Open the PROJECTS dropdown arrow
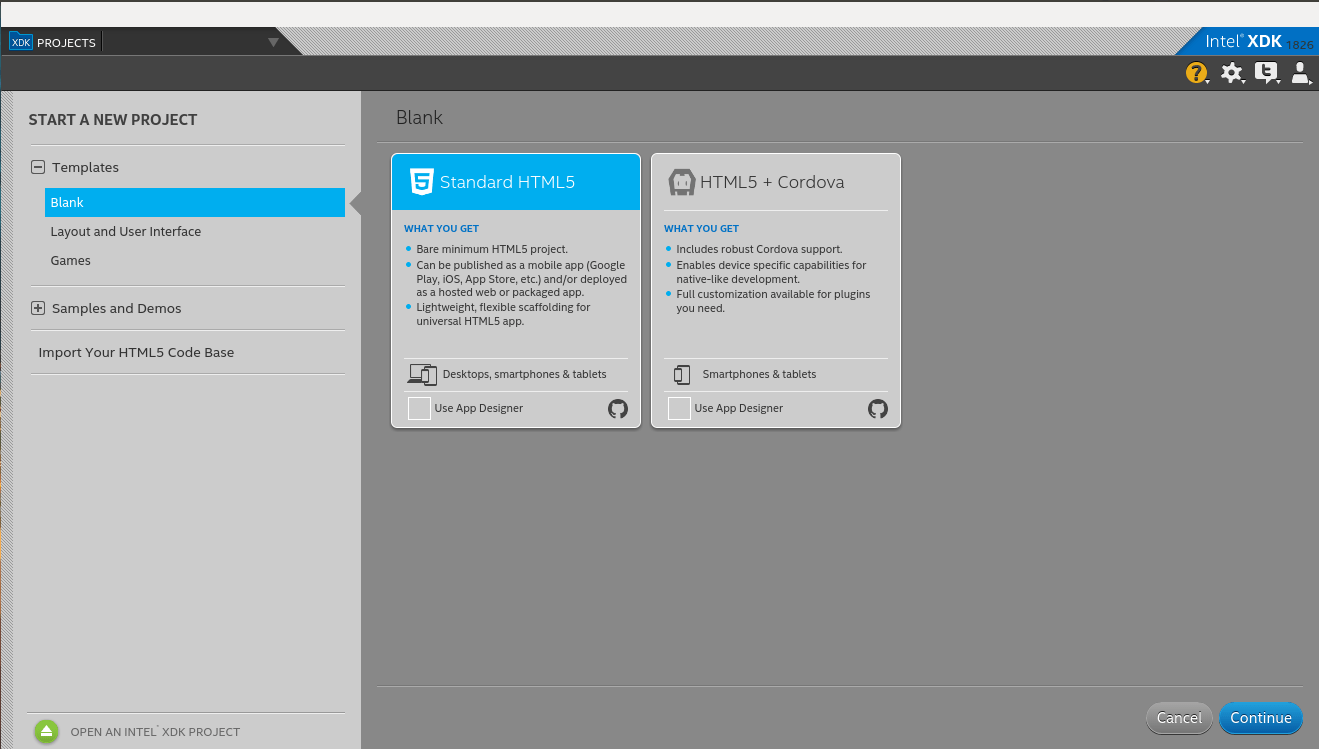The width and height of the screenshot is (1319, 749). 273,42
